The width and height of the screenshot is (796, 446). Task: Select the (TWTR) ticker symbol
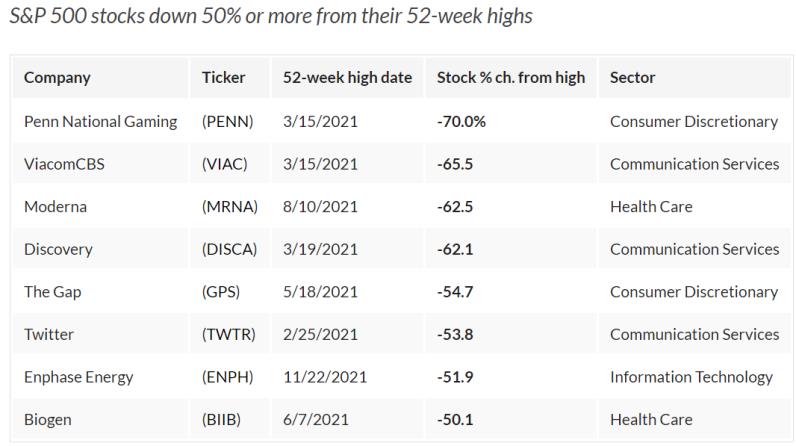coord(228,335)
